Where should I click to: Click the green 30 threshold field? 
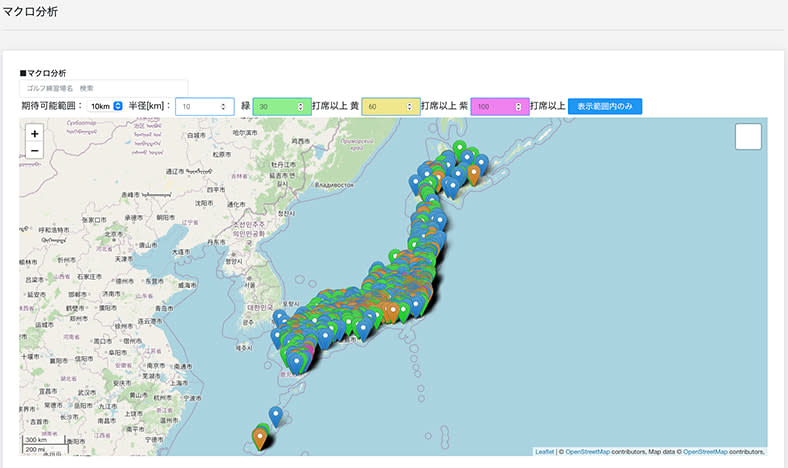274,106
